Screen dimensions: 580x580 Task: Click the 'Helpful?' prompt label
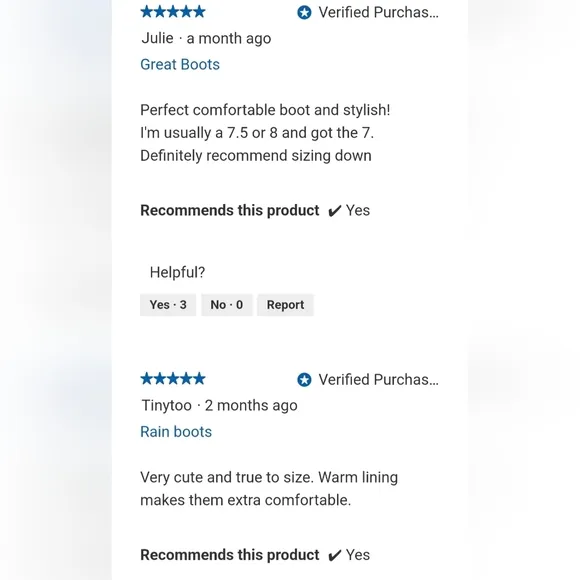click(x=177, y=273)
